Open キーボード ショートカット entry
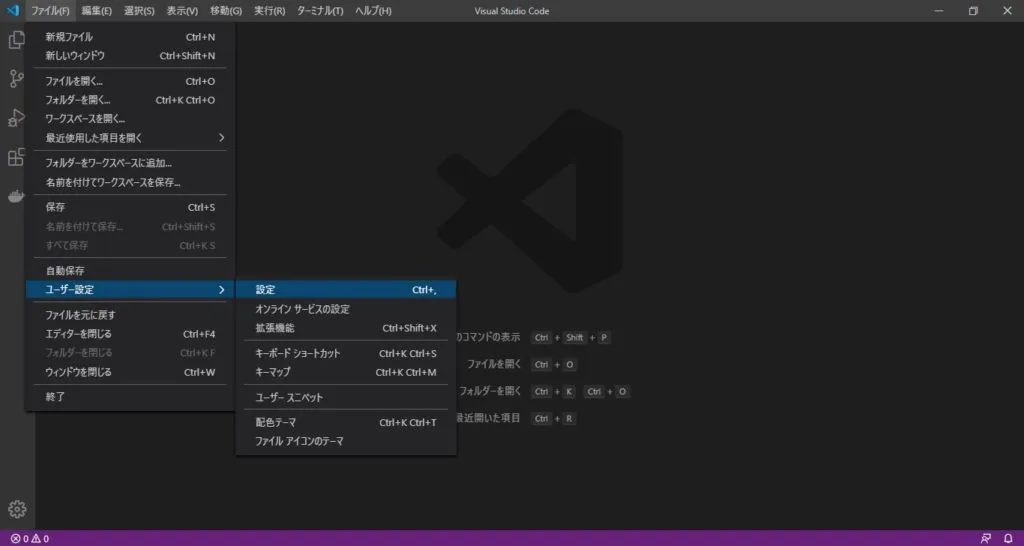 (x=346, y=353)
